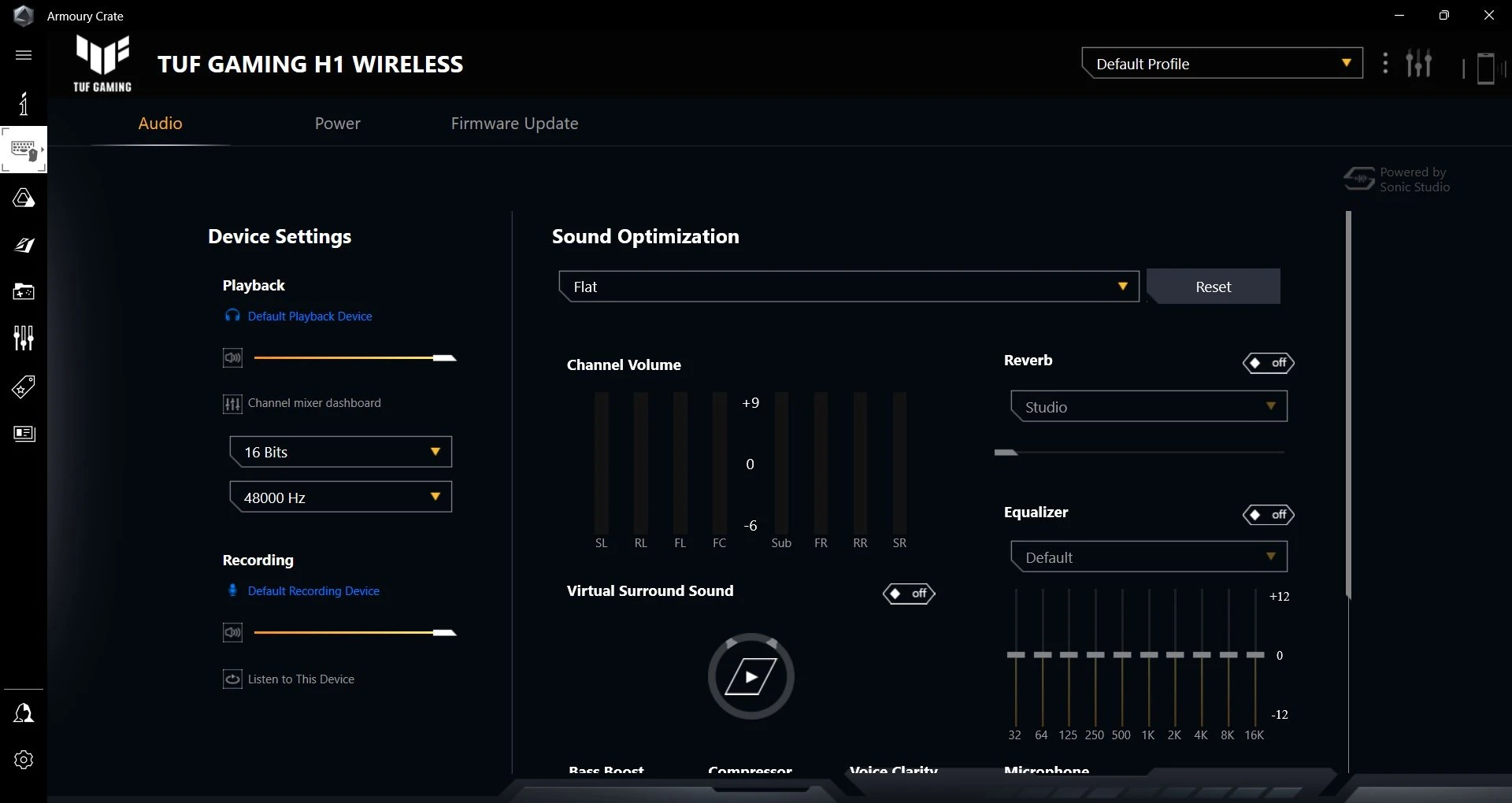Mute recording via speaker icon
Image resolution: width=1512 pixels, height=803 pixels.
(232, 633)
